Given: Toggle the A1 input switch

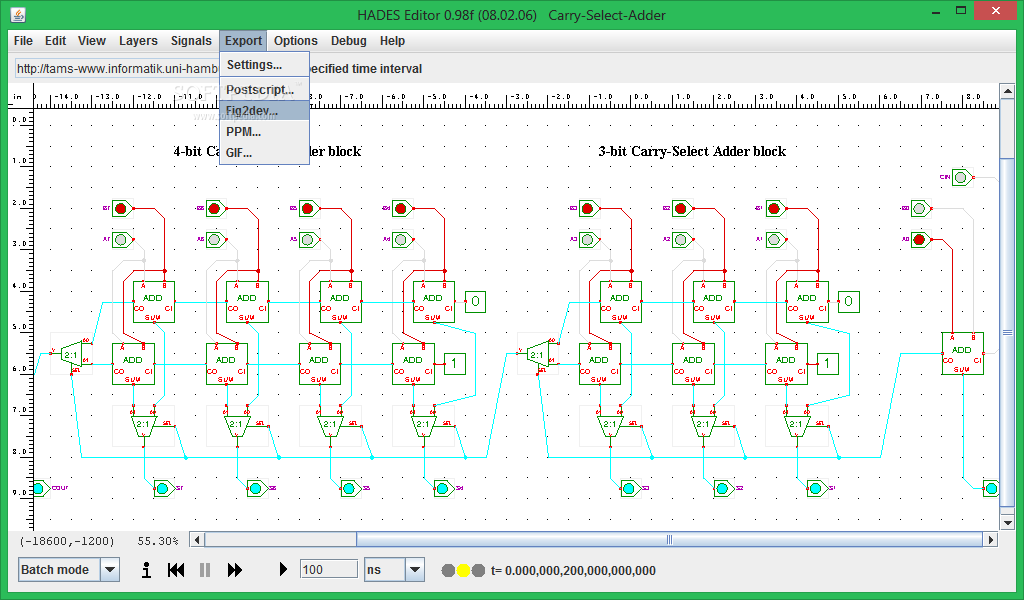Looking at the screenshot, I should [776, 240].
